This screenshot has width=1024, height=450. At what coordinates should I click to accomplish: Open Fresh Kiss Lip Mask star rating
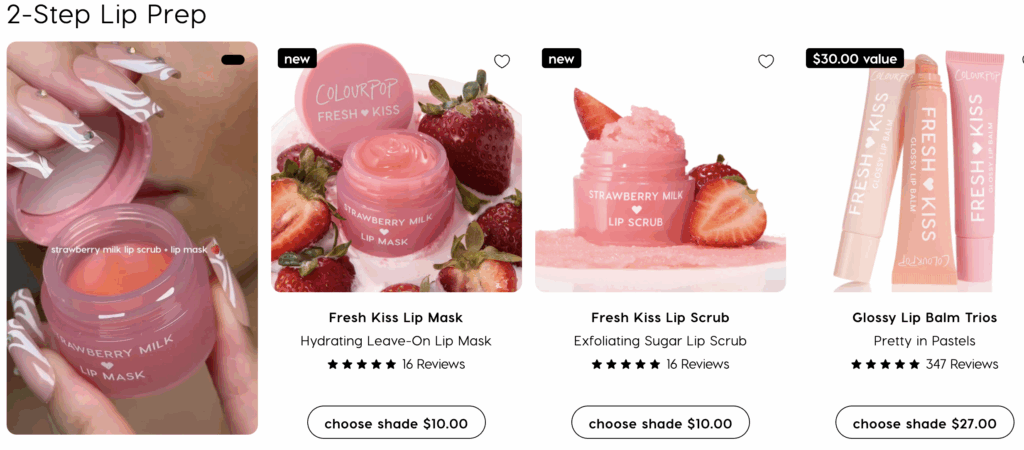pyautogui.click(x=362, y=364)
